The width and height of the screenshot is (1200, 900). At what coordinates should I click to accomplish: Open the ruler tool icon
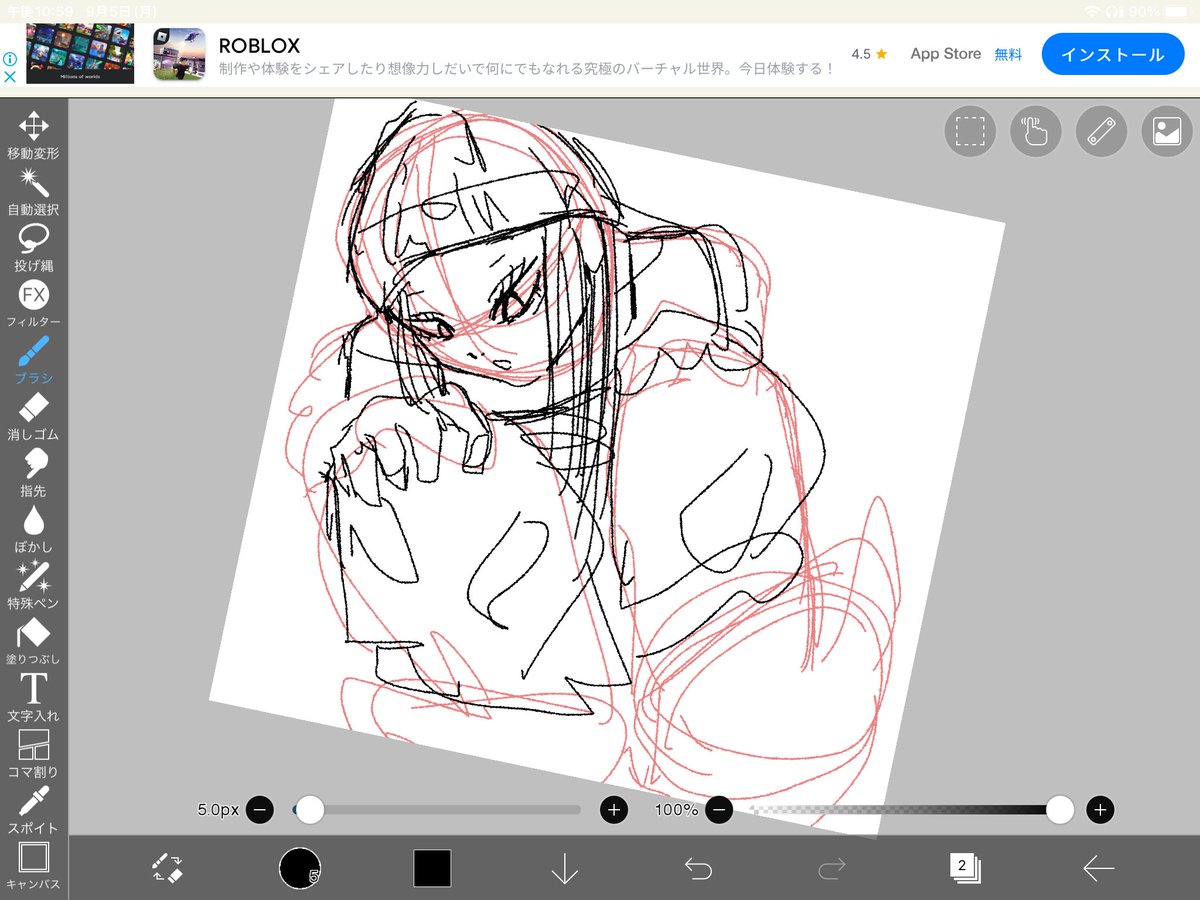click(1101, 131)
